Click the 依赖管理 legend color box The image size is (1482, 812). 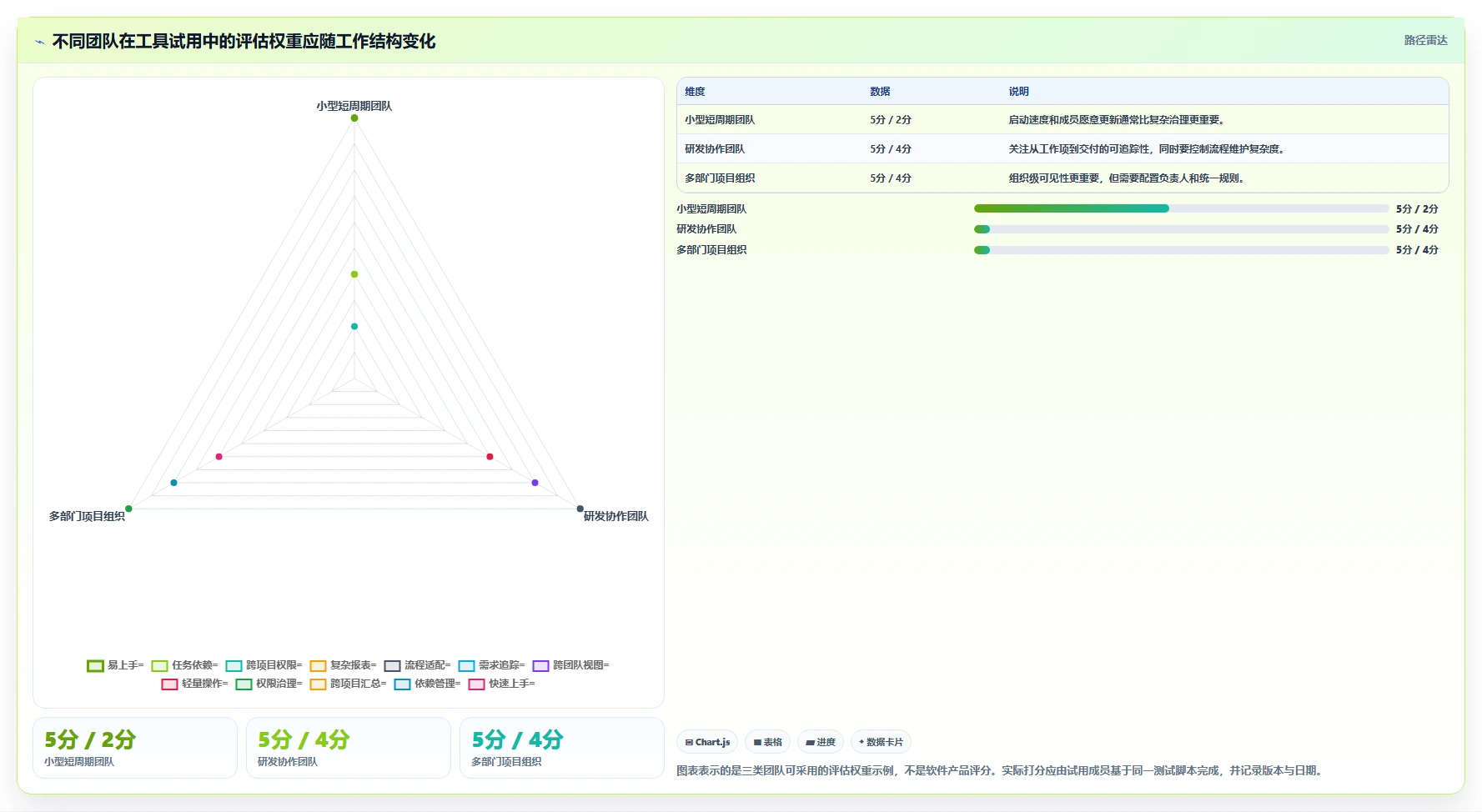click(x=402, y=684)
